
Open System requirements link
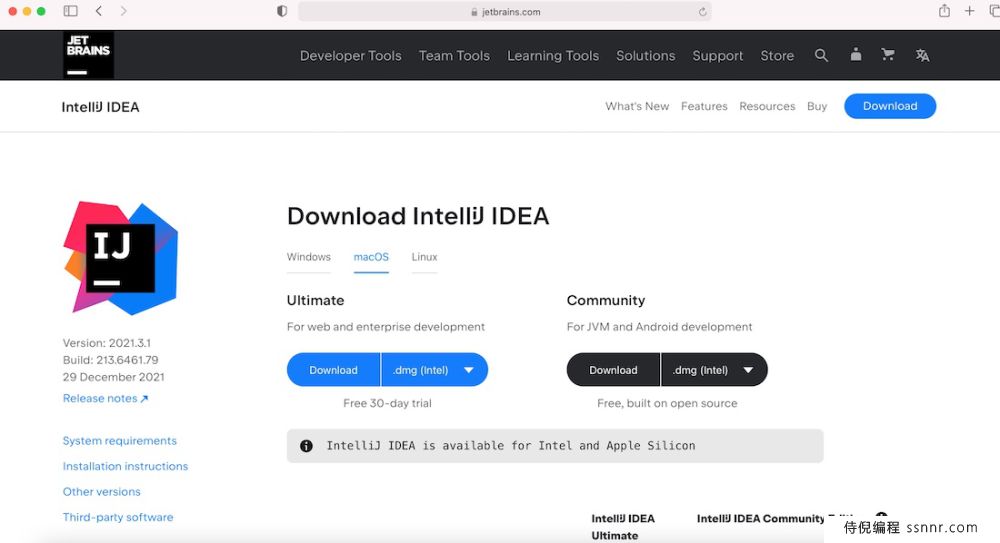point(120,441)
